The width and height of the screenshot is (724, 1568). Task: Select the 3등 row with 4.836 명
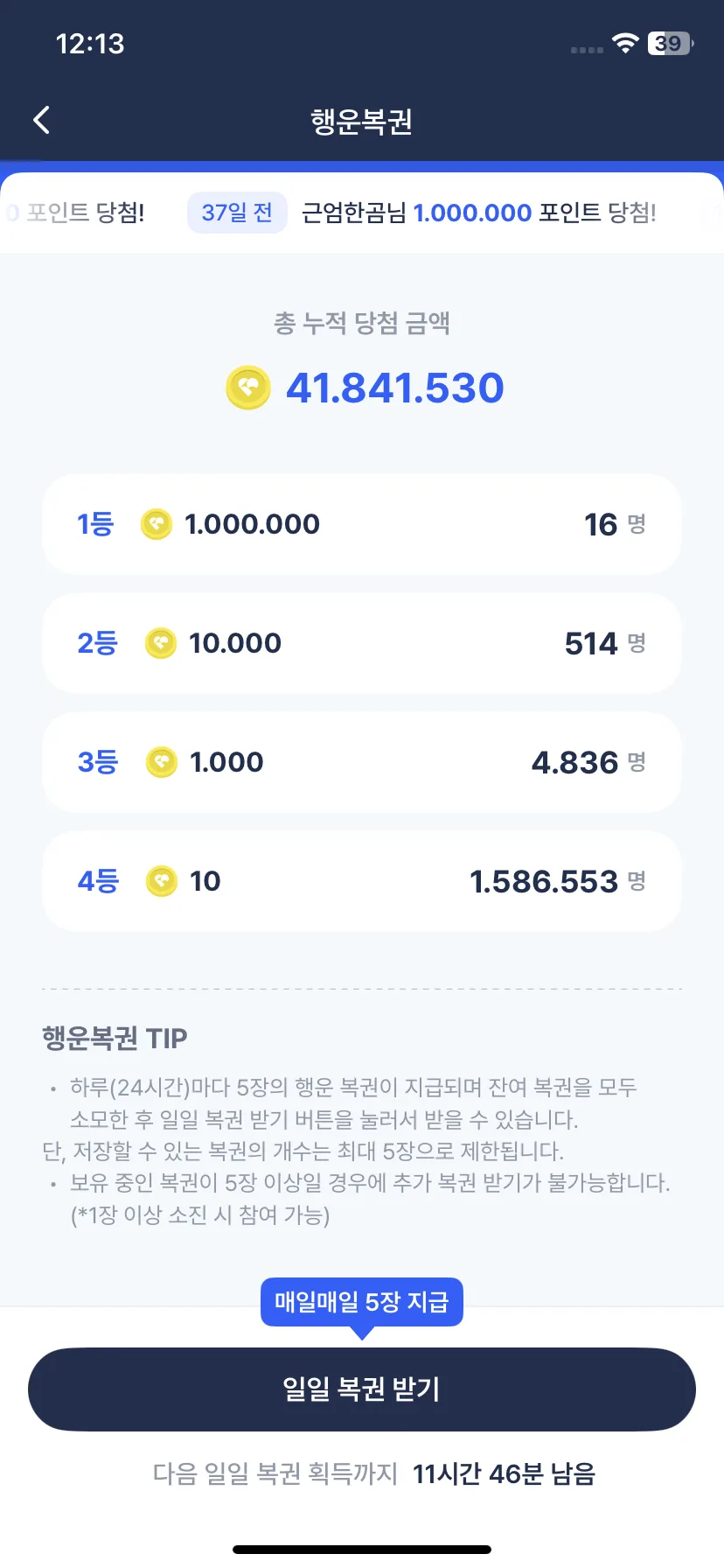point(362,762)
